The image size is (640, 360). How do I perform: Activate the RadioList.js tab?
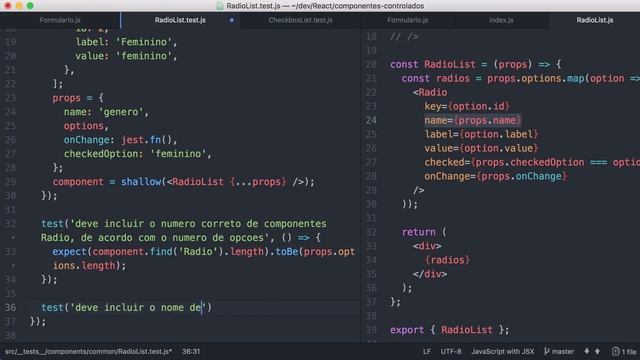(594, 20)
